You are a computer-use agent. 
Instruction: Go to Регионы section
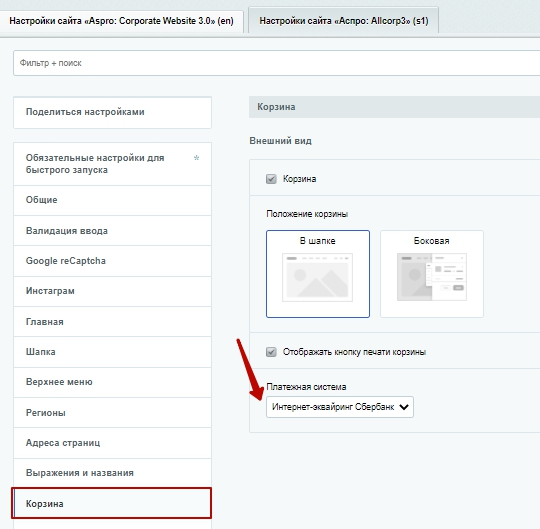pos(112,413)
